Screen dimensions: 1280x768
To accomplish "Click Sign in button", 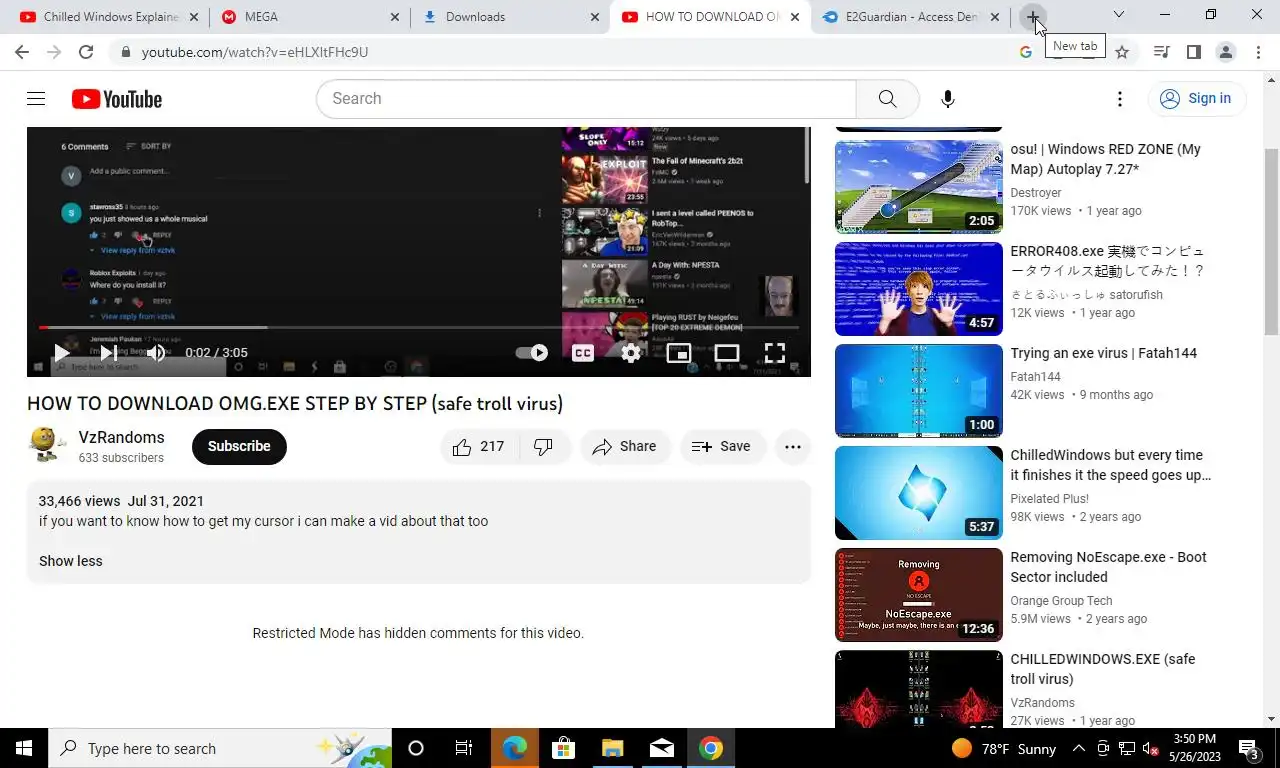I will [x=1196, y=98].
